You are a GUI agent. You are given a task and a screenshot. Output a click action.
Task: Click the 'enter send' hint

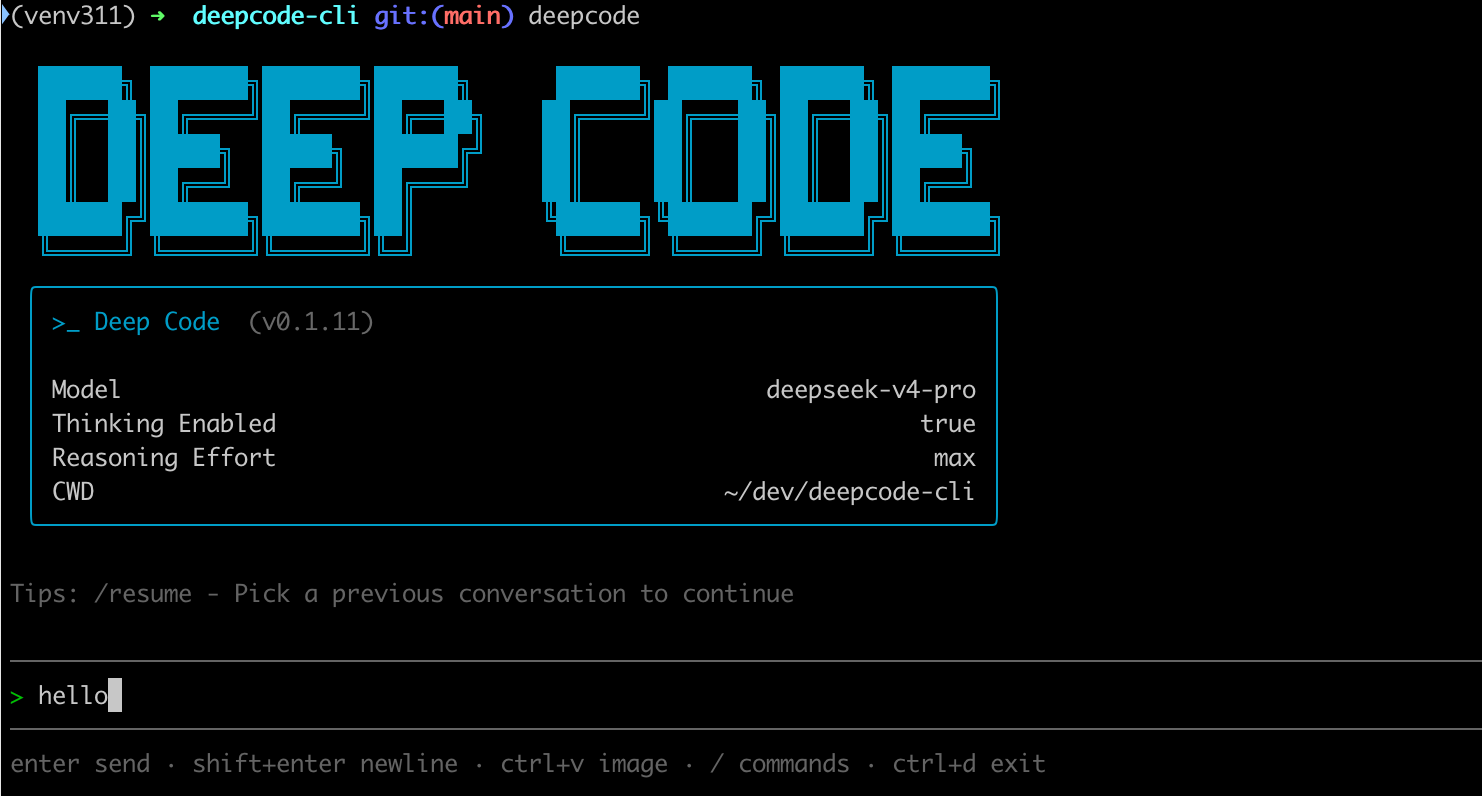pos(80,765)
